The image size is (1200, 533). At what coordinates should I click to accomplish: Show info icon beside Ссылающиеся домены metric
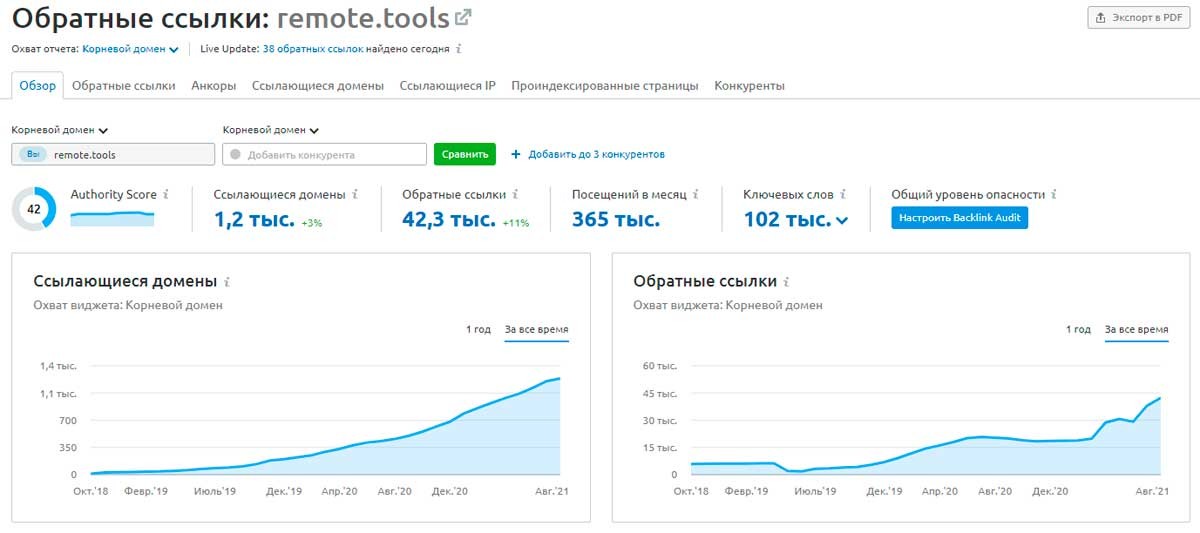coord(355,194)
